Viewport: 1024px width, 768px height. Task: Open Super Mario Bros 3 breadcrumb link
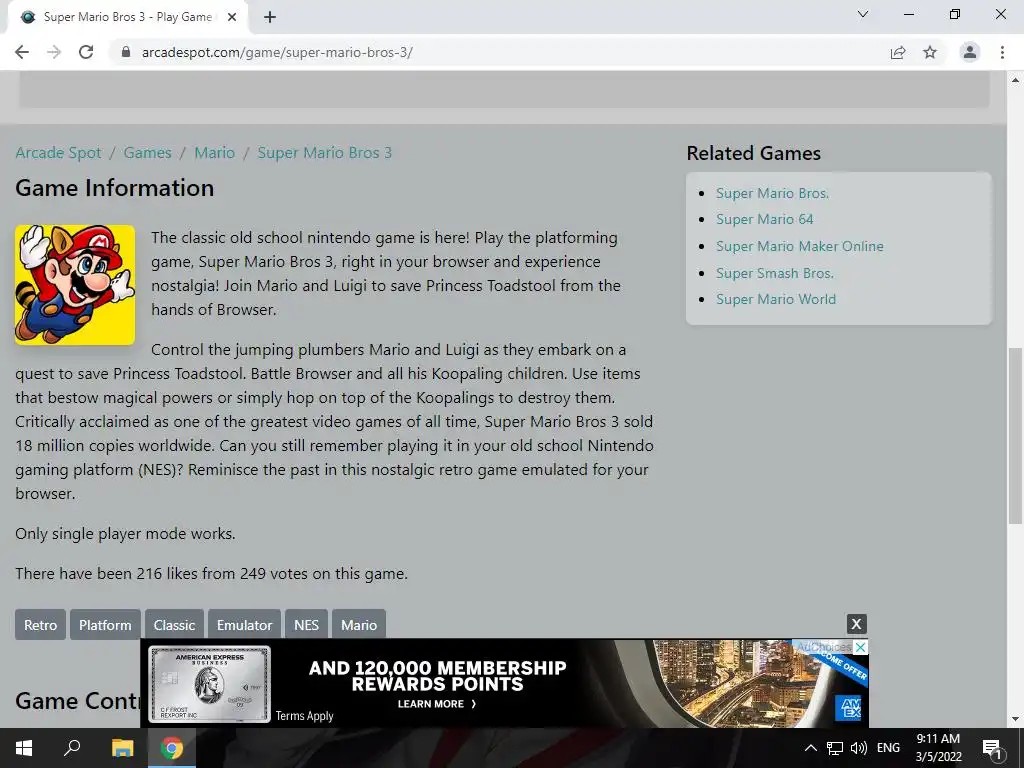[x=325, y=152]
